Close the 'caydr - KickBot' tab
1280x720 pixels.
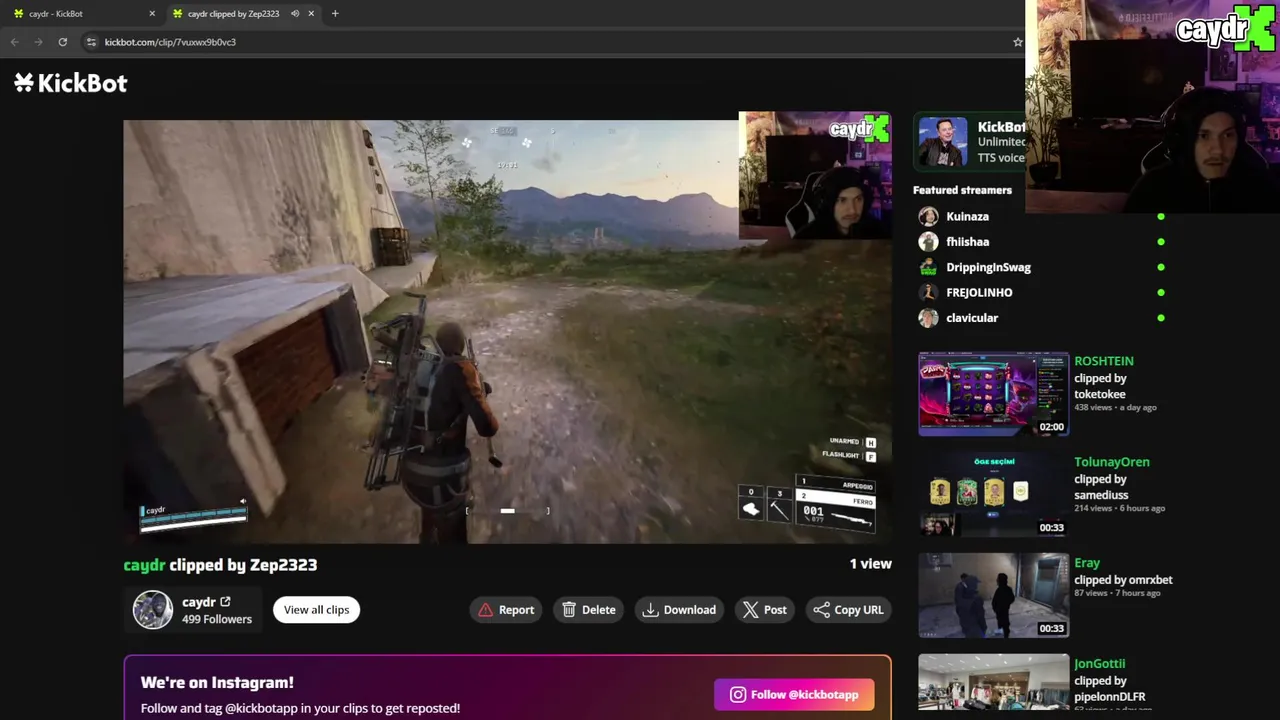click(x=152, y=14)
